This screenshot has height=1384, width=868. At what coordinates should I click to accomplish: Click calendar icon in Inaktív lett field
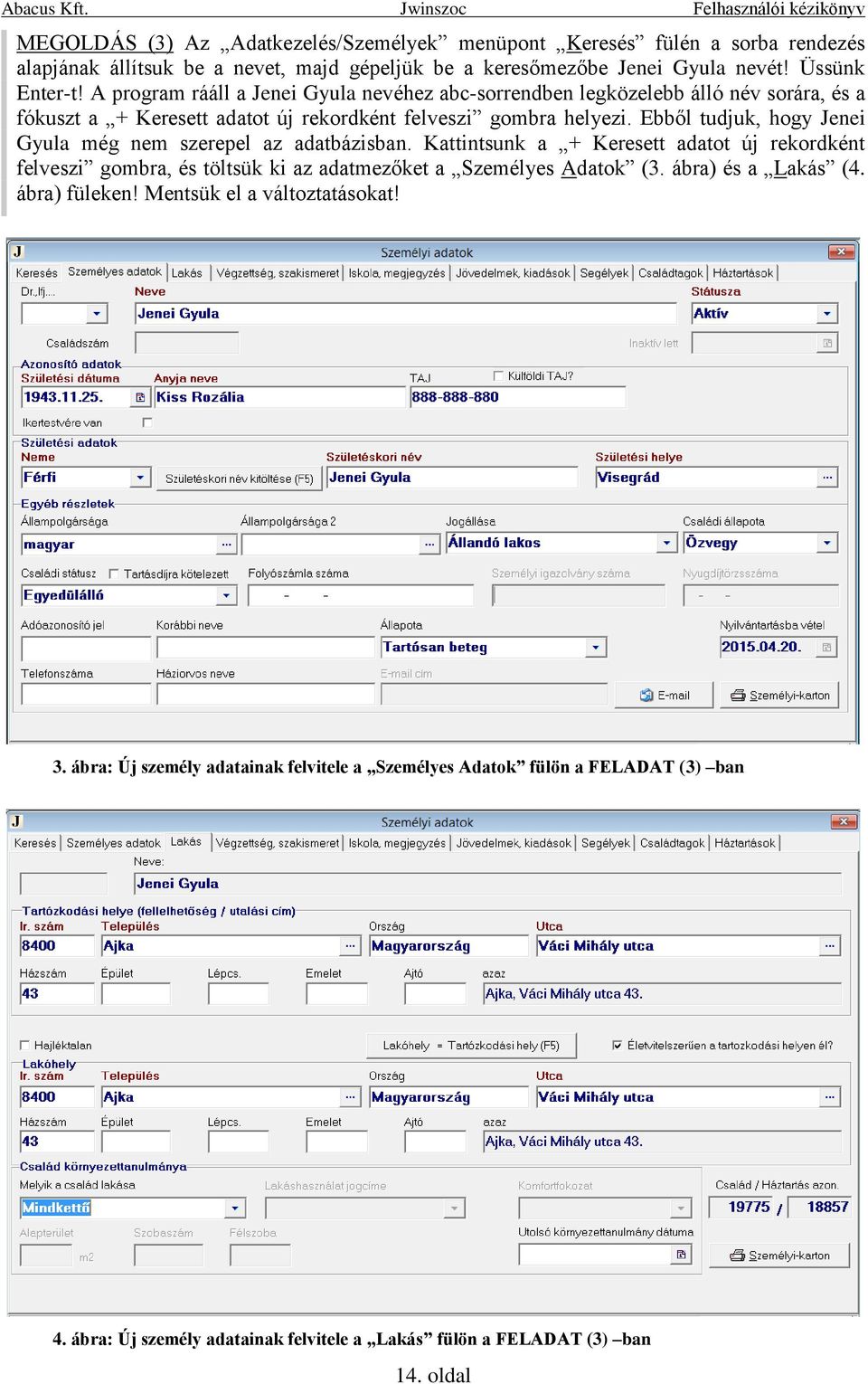point(827,343)
